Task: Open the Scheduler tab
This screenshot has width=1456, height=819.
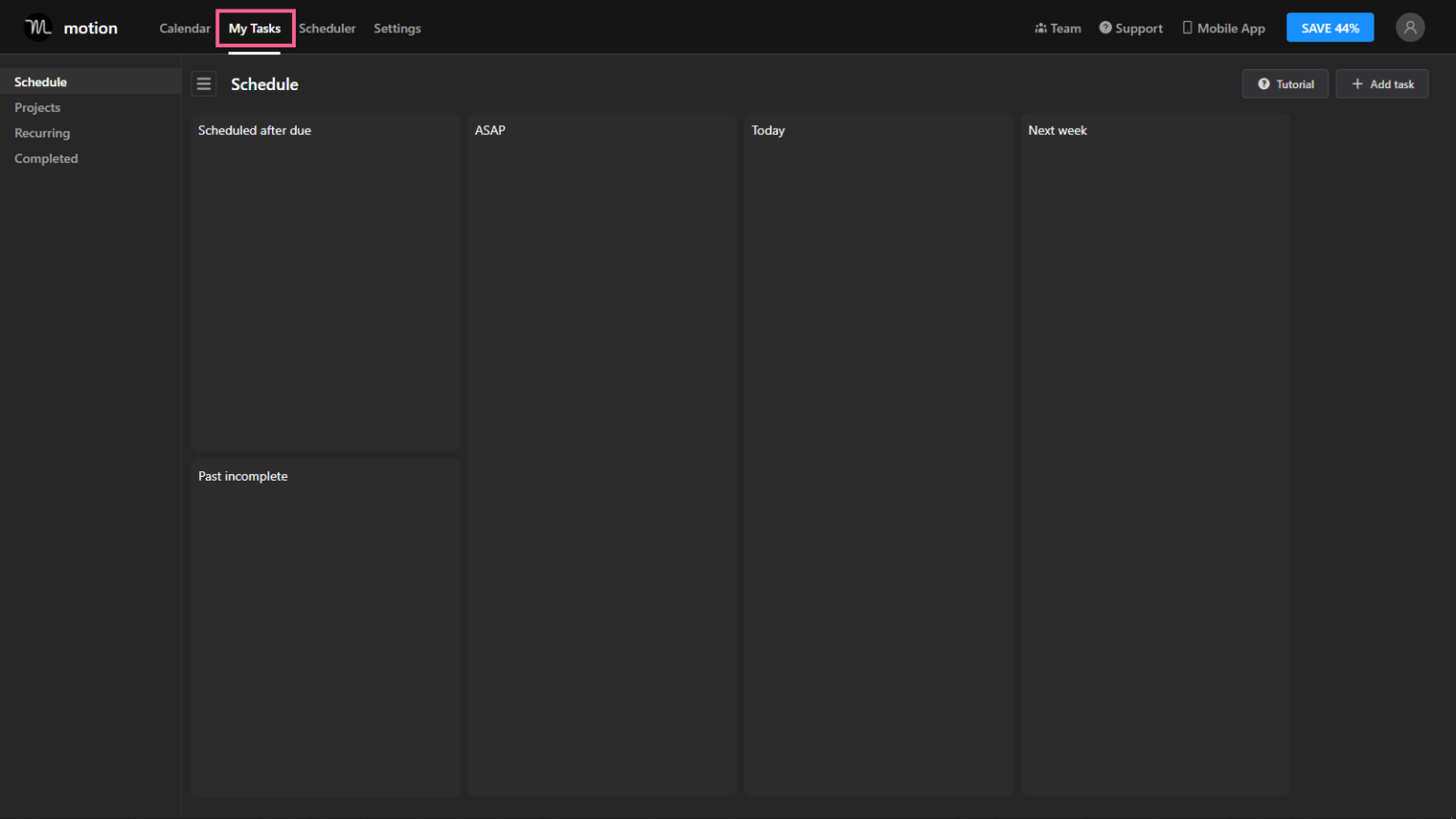Action: pyautogui.click(x=327, y=28)
